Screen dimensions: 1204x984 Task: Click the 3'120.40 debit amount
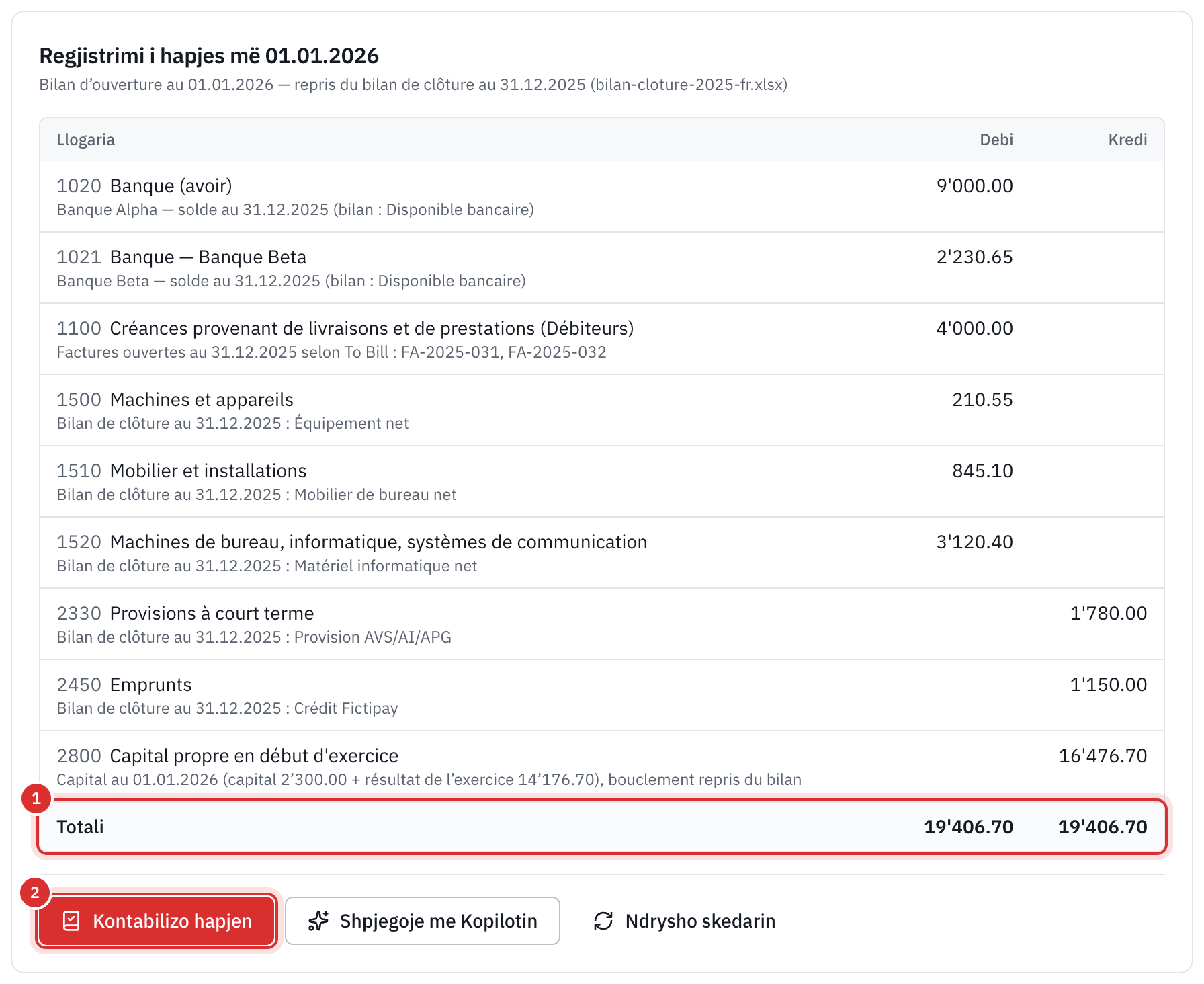click(x=975, y=542)
